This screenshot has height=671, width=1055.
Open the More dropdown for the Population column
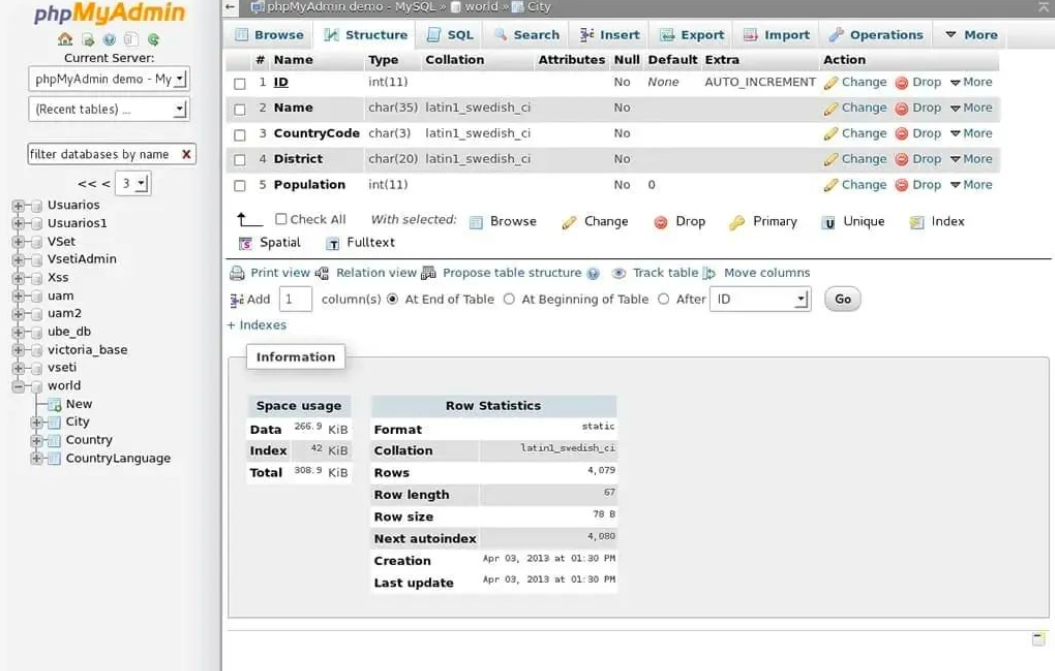point(971,184)
